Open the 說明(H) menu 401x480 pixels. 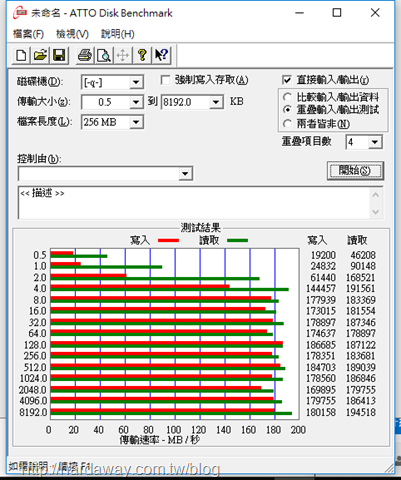point(118,34)
